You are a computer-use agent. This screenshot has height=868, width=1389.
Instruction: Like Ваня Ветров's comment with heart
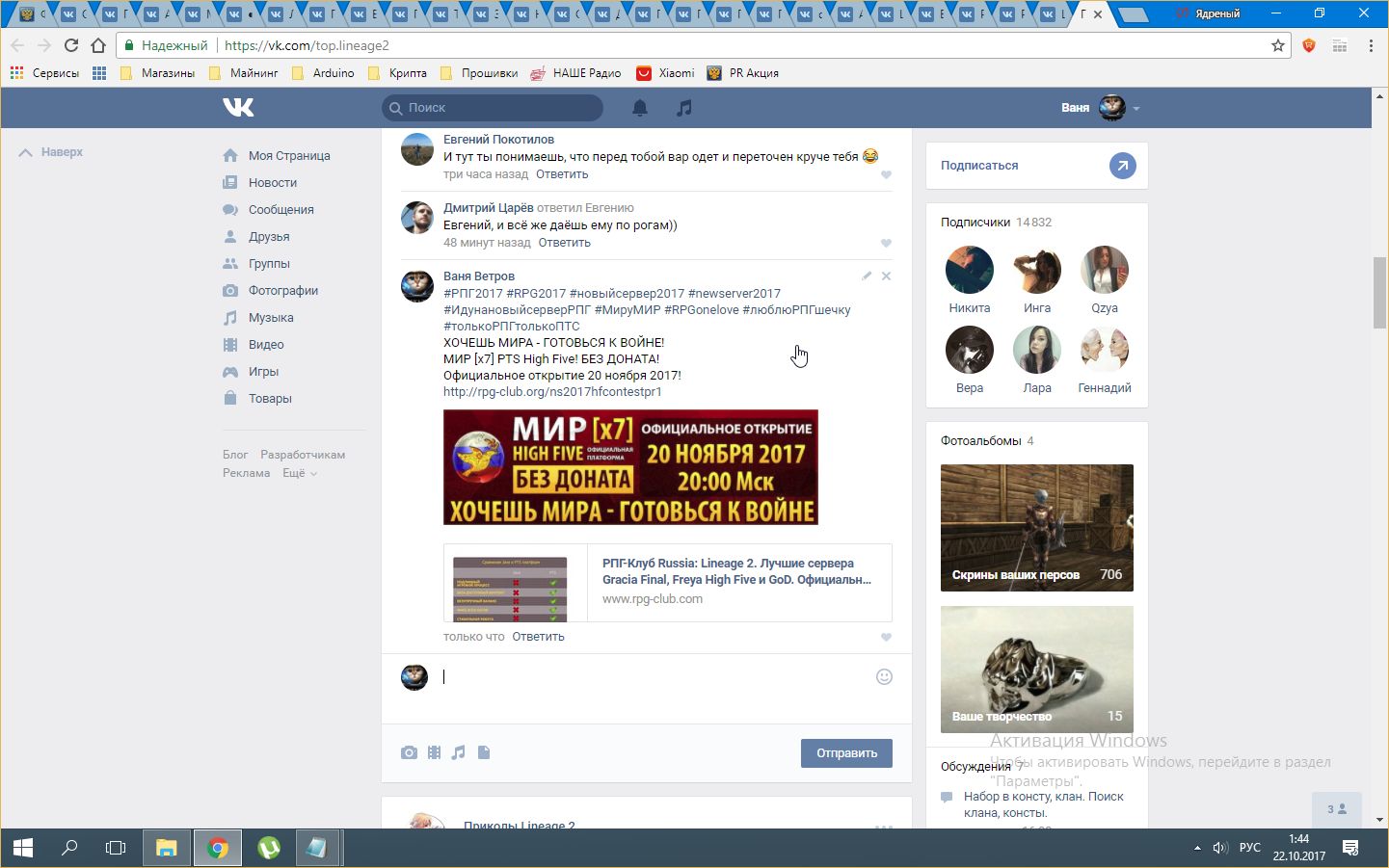[x=886, y=638]
